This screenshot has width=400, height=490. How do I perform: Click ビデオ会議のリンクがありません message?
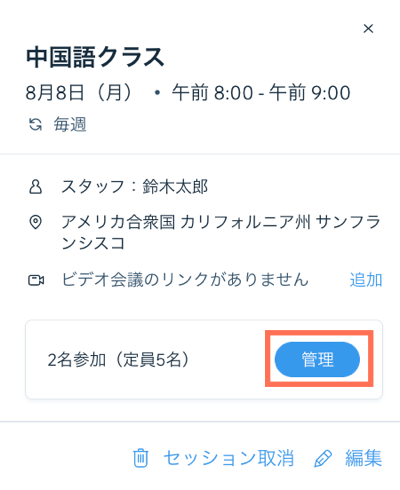click(185, 280)
